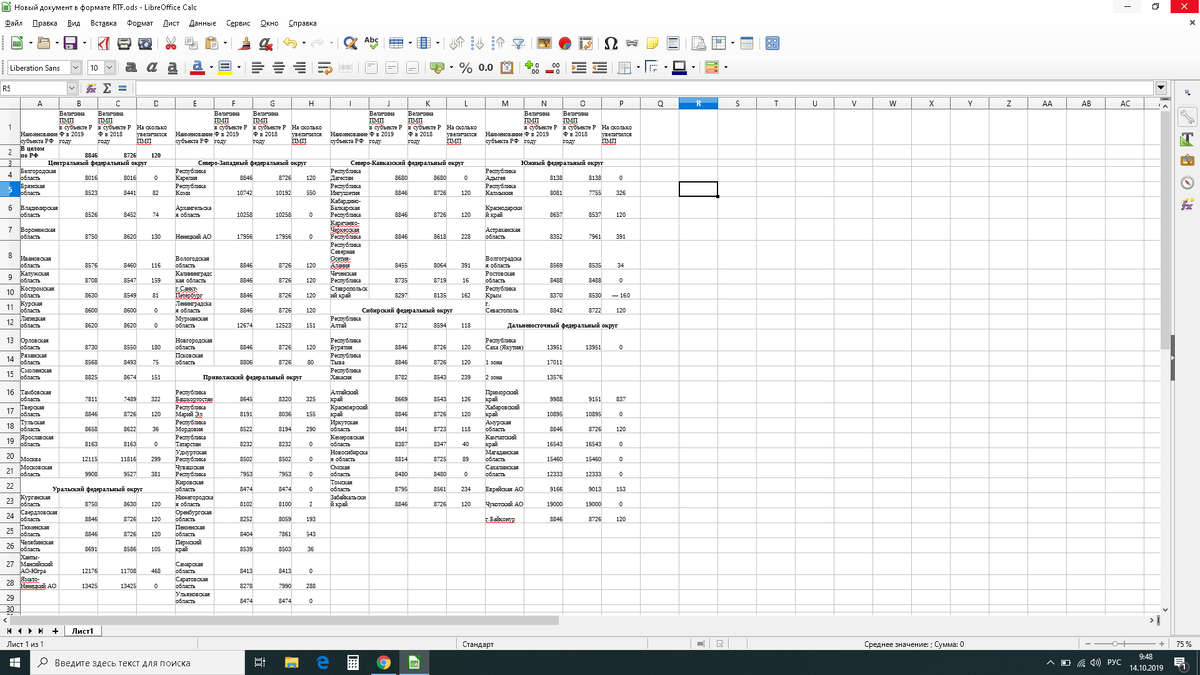Toggle Underline formatting
The height and width of the screenshot is (675, 1200).
172,68
